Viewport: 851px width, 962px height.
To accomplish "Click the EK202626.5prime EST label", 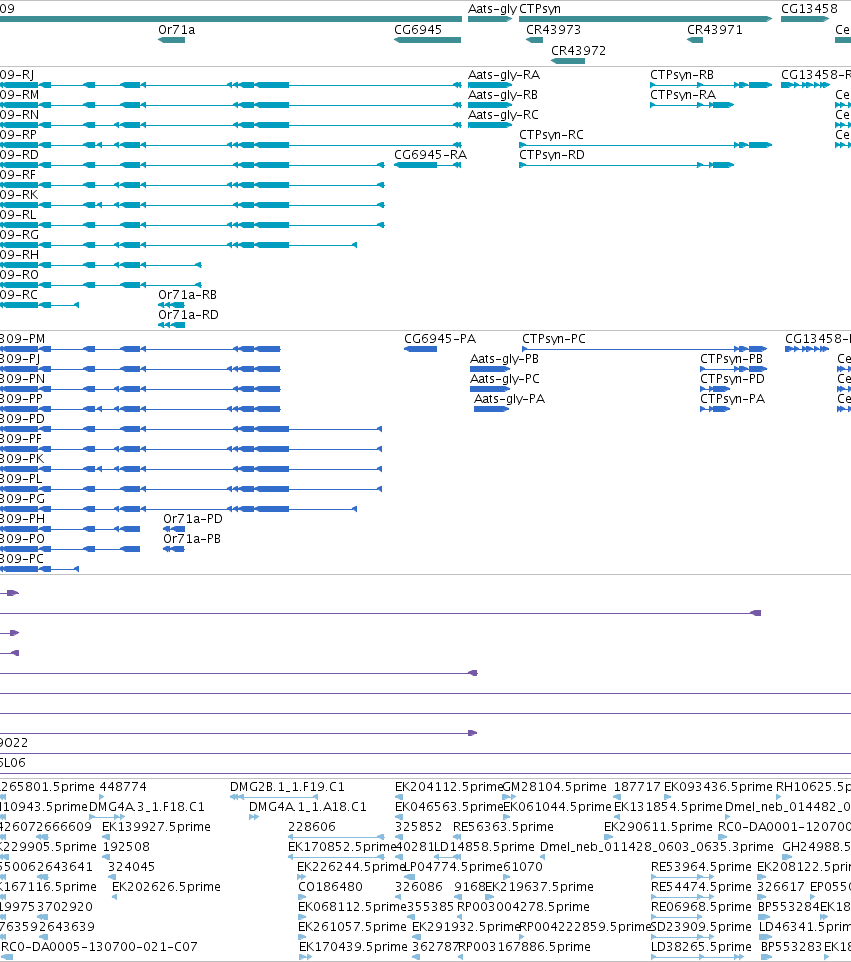I will coord(166,887).
